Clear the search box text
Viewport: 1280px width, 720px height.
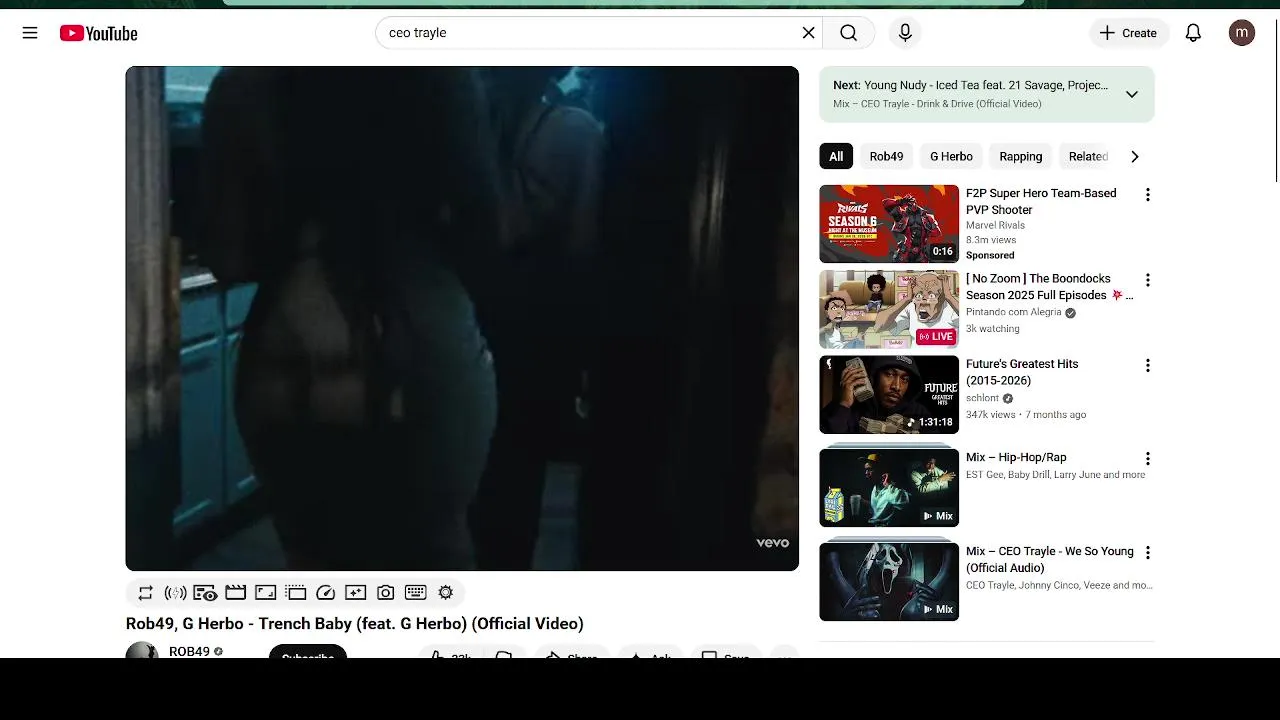(808, 33)
